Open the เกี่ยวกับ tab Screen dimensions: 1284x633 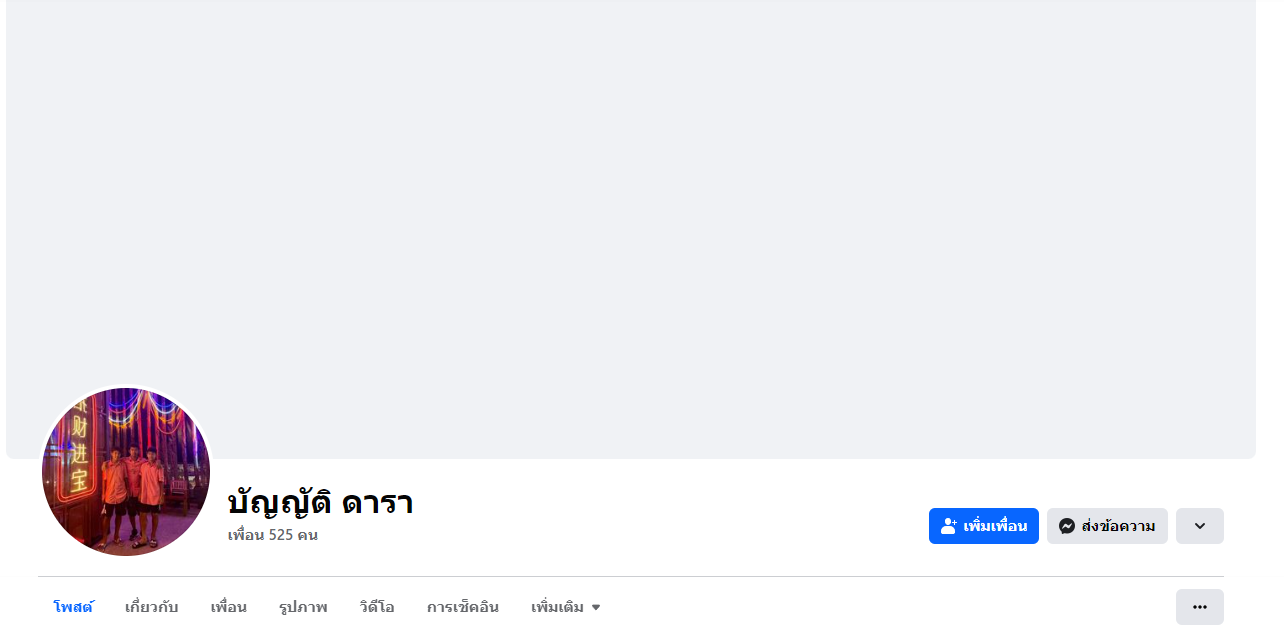point(151,607)
